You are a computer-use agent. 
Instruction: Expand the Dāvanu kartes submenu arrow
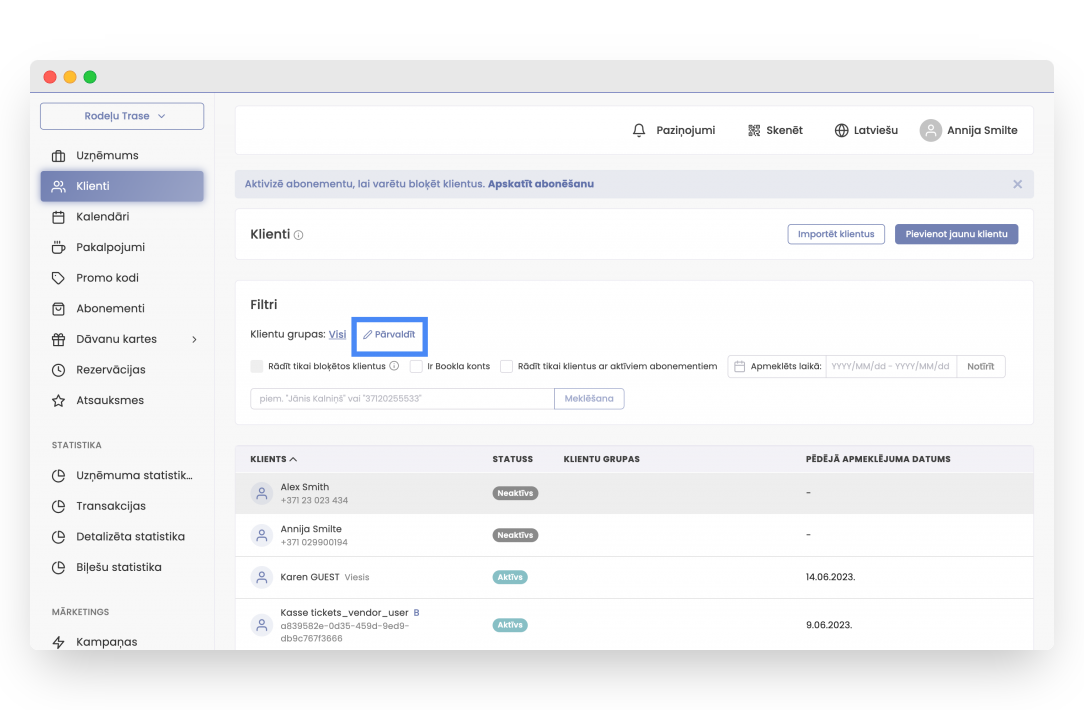pos(194,339)
